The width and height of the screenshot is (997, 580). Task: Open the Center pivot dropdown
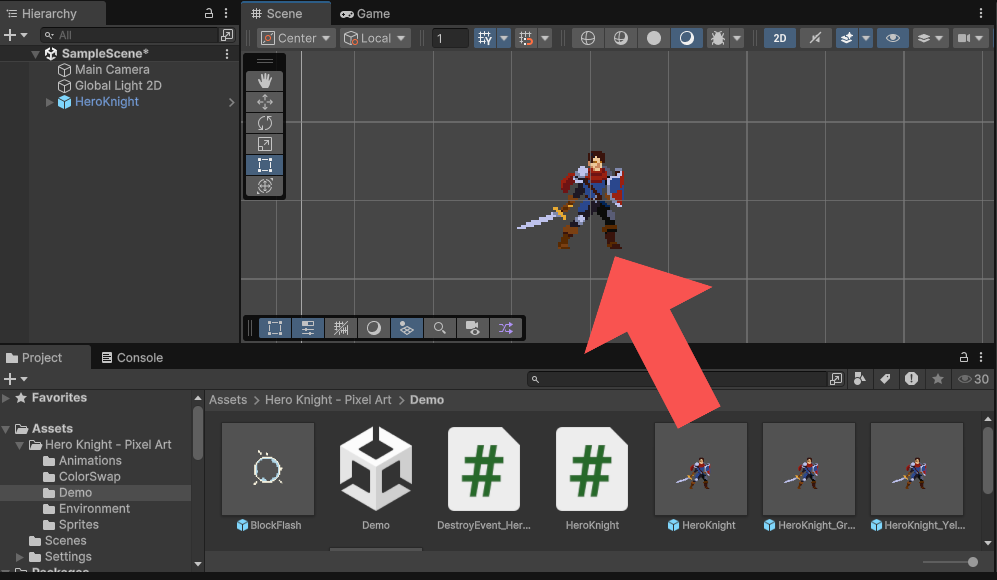point(296,38)
